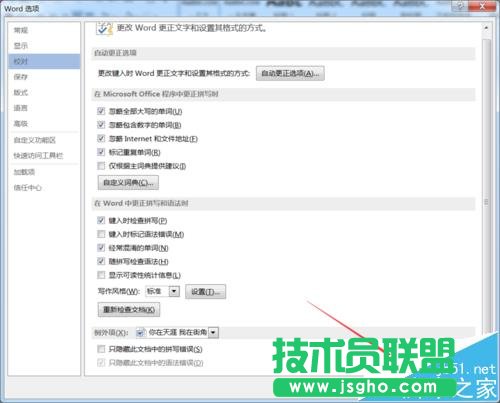The image size is (500, 403).
Task: Open the 版式 category in sidebar
Action: tap(44, 92)
